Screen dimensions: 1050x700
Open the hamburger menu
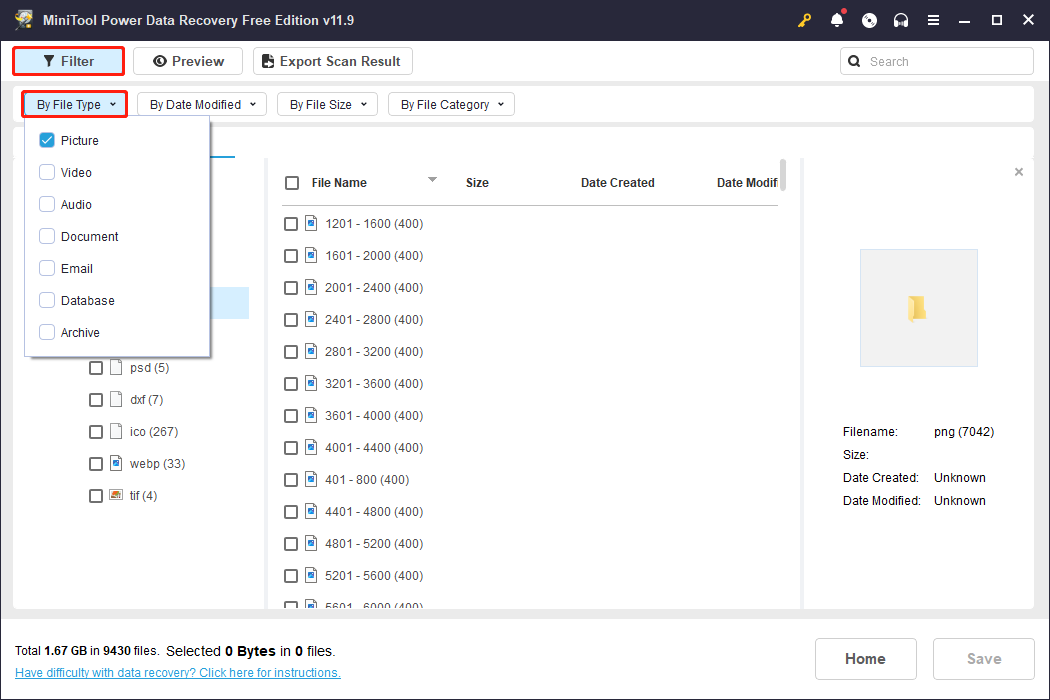[933, 21]
